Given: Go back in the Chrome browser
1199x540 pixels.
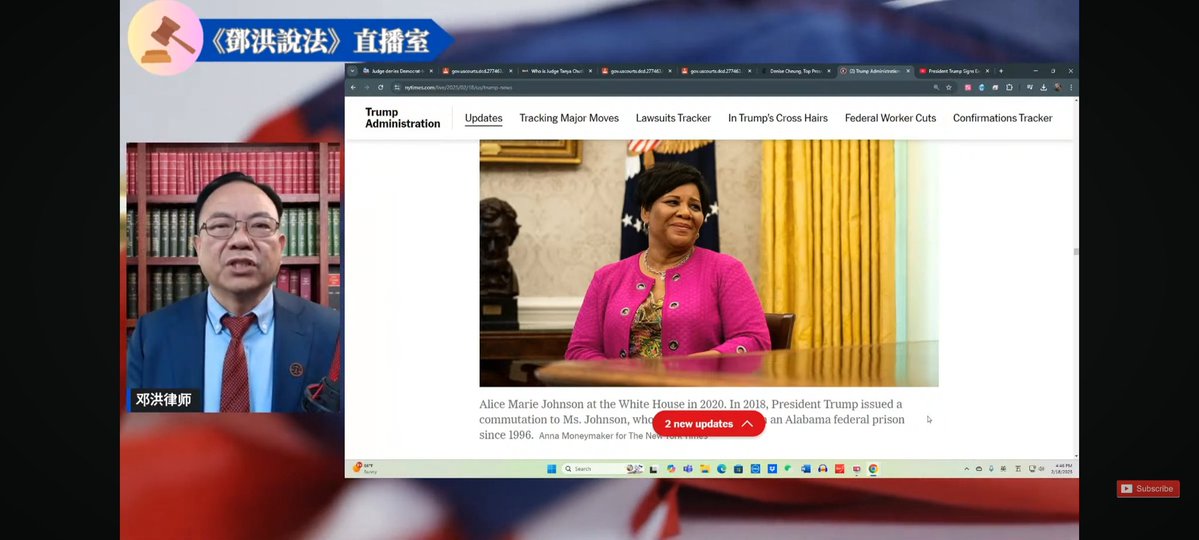Looking at the screenshot, I should [353, 87].
